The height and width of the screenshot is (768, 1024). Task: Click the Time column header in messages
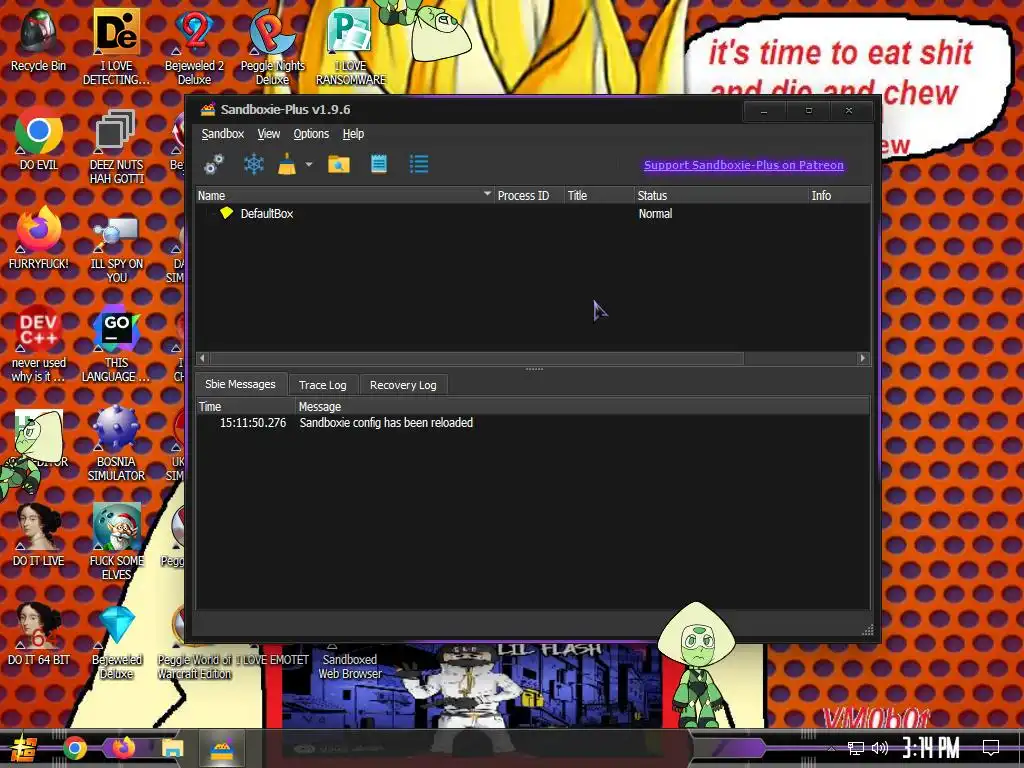coord(246,406)
